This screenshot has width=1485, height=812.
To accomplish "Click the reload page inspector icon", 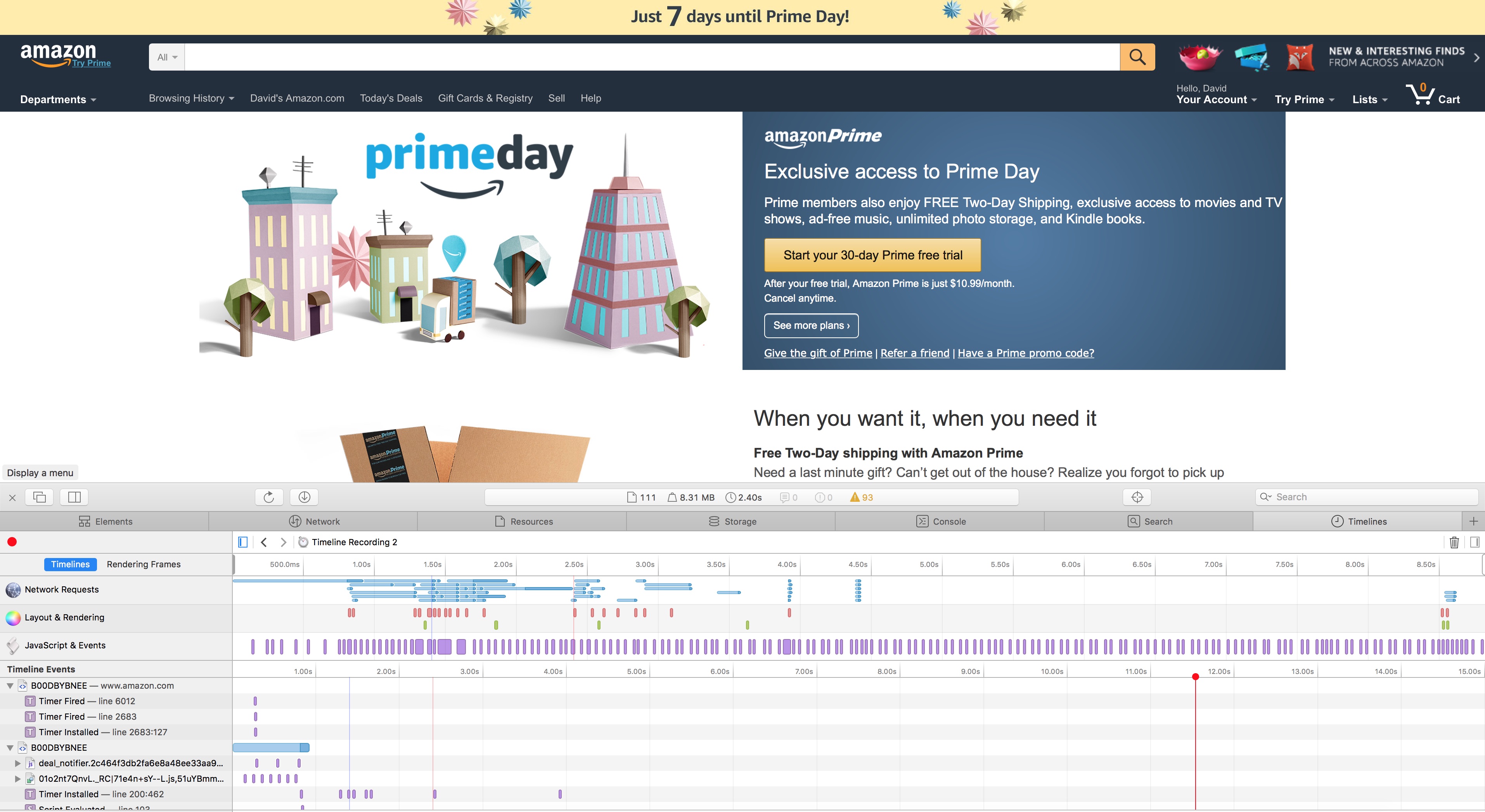I will (x=268, y=497).
